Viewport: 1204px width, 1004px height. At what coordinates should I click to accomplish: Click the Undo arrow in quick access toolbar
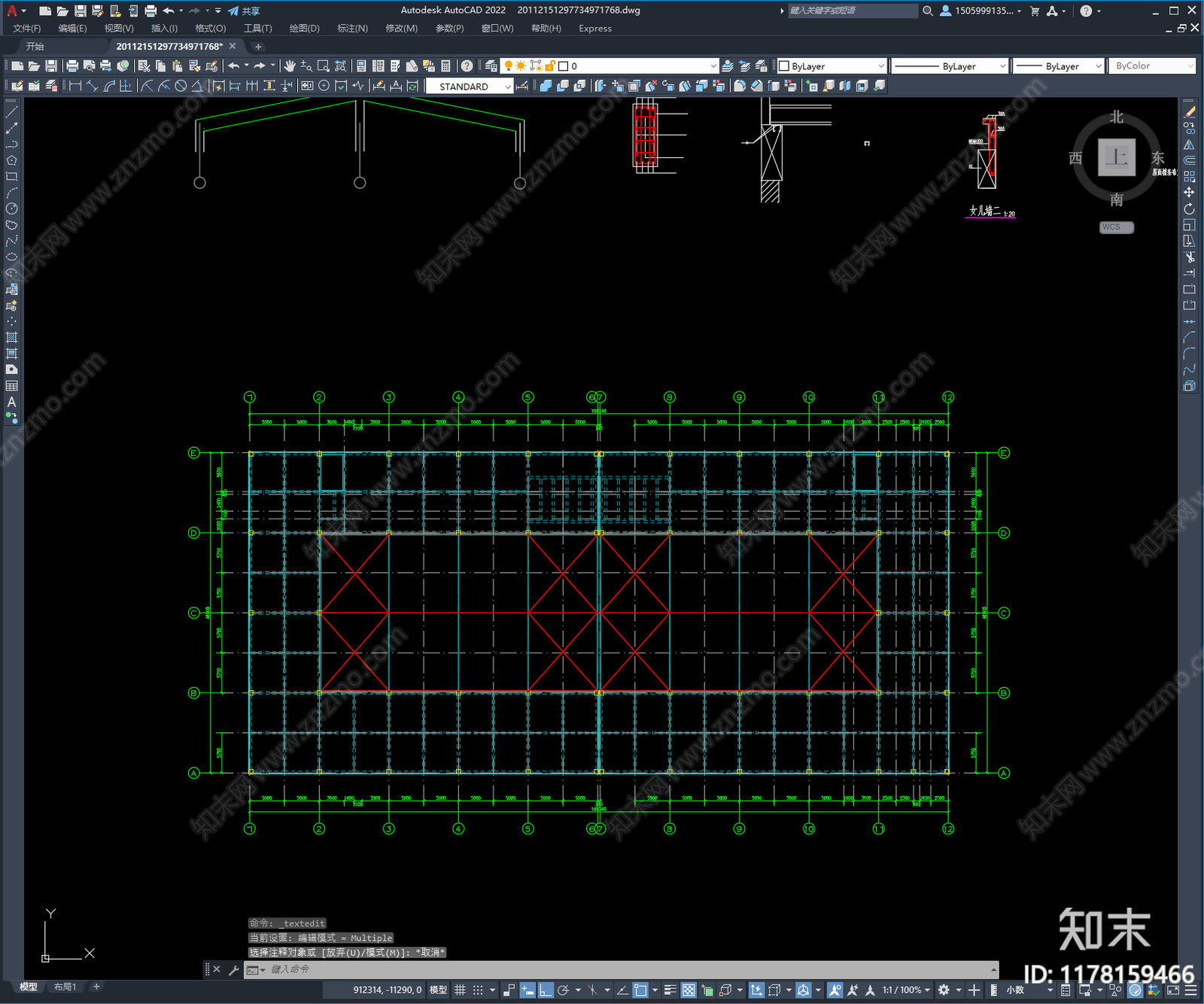(x=169, y=11)
